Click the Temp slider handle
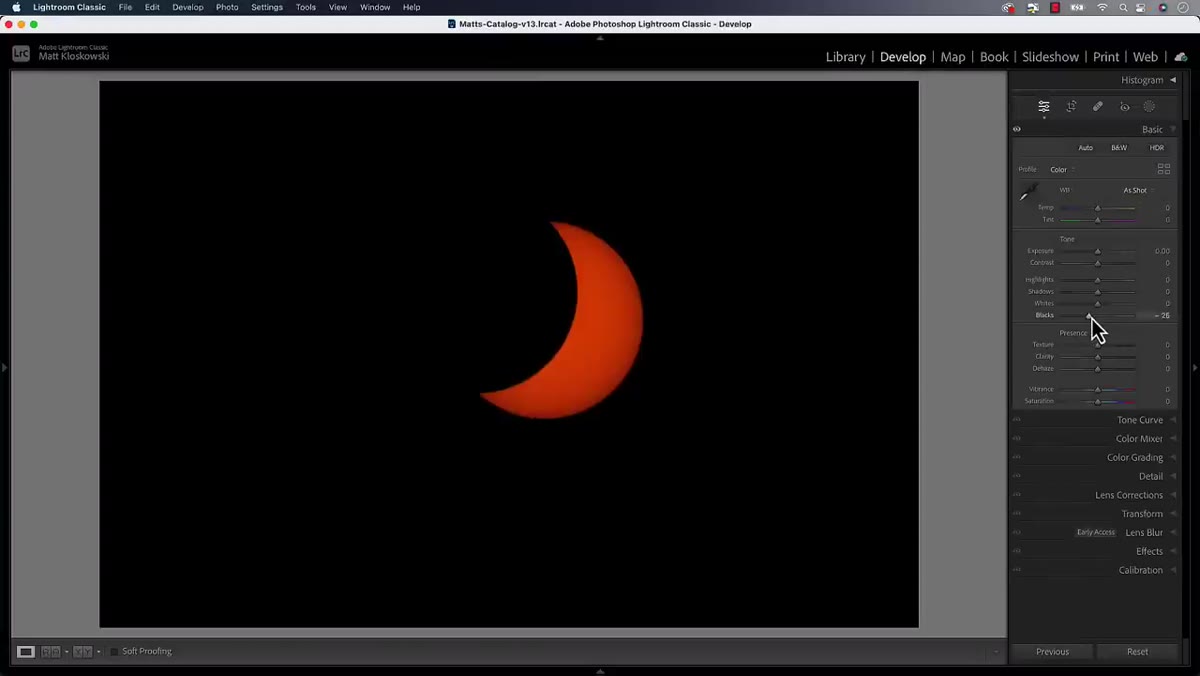 1097,208
